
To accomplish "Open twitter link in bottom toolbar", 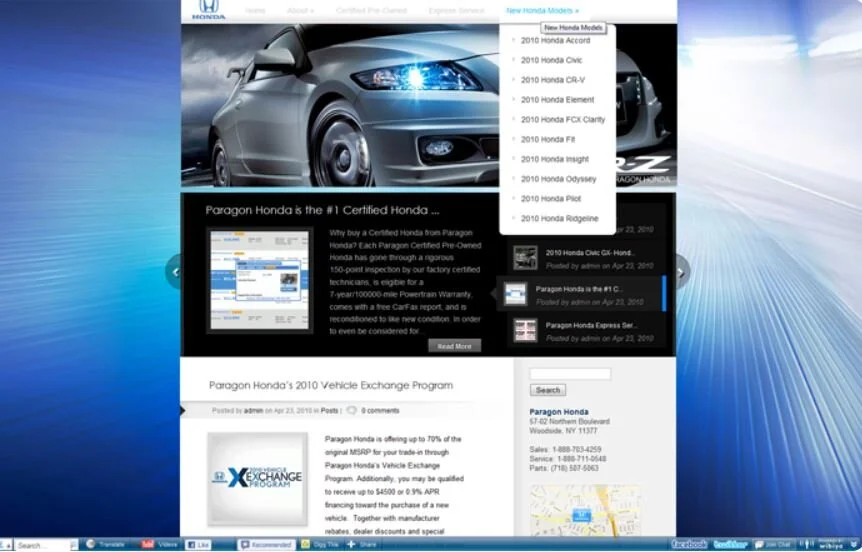I will 730,544.
